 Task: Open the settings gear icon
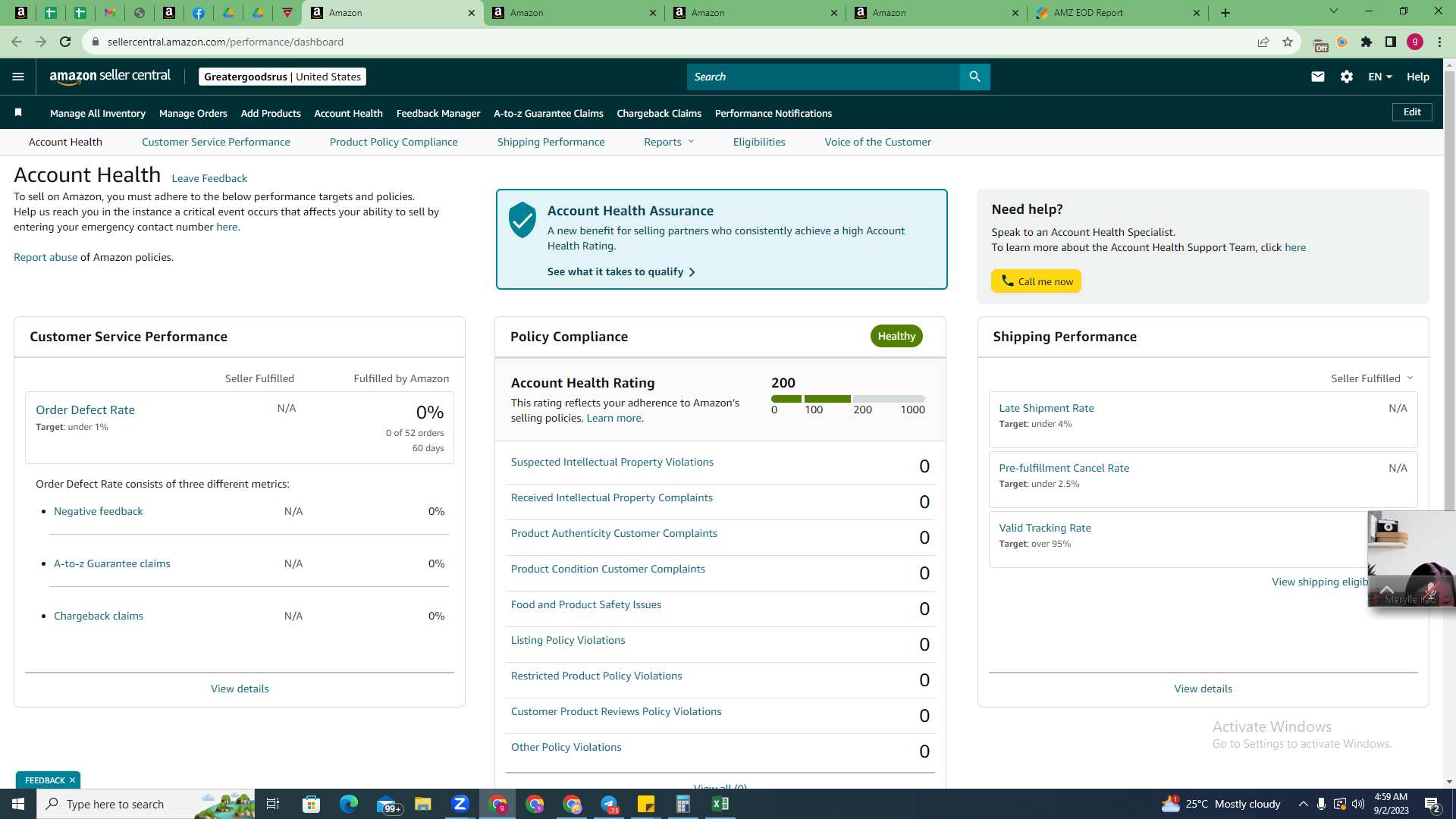[x=1347, y=77]
